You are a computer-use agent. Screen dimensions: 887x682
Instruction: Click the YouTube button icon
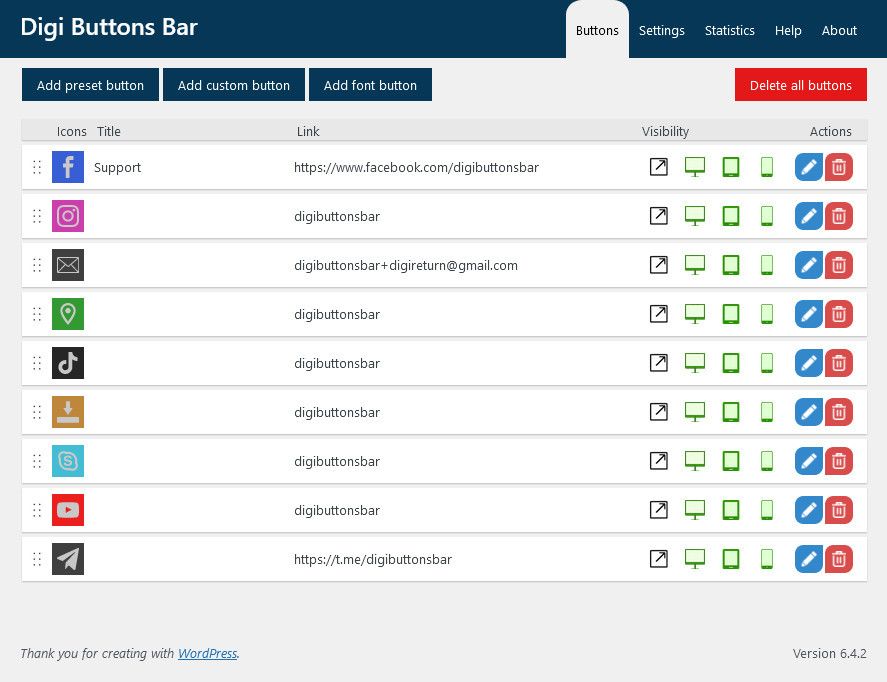68,510
